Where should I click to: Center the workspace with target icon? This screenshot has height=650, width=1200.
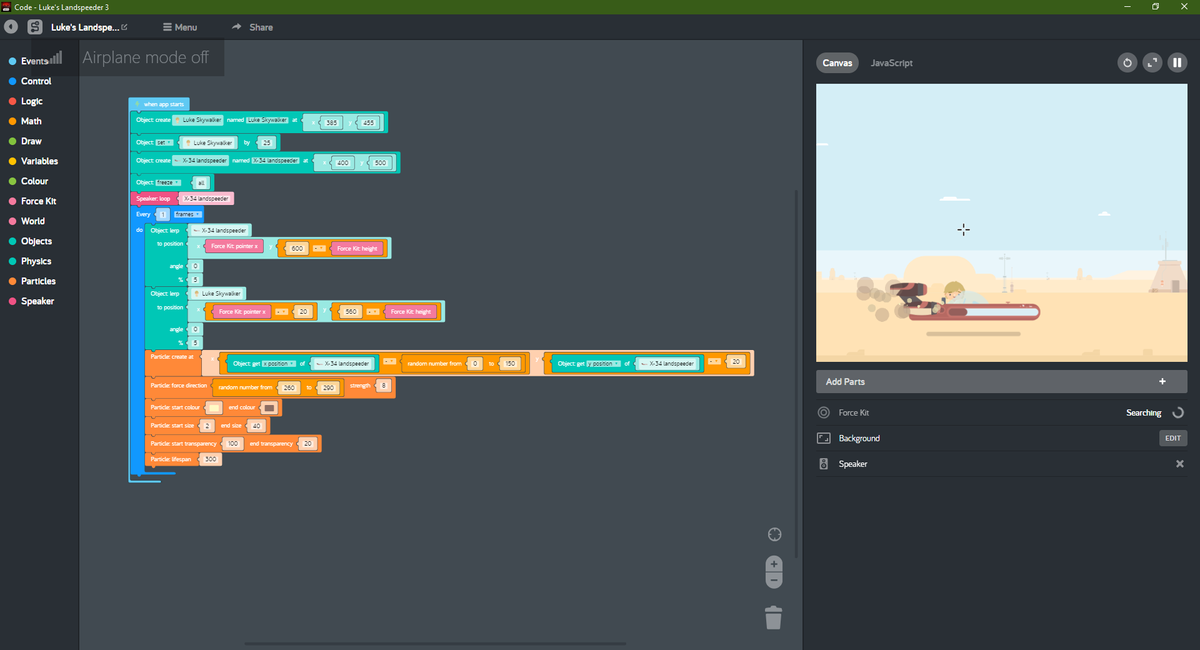pyautogui.click(x=773, y=534)
